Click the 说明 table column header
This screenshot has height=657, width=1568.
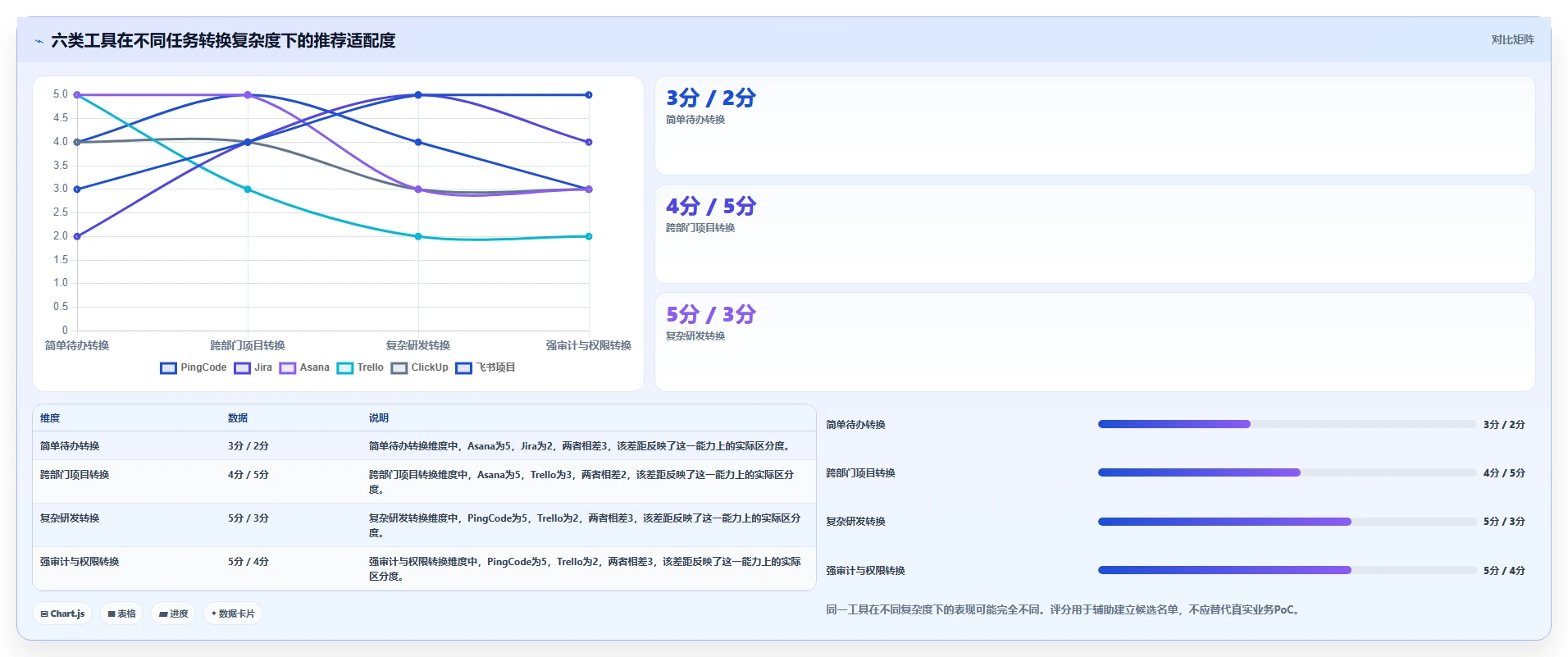(379, 418)
